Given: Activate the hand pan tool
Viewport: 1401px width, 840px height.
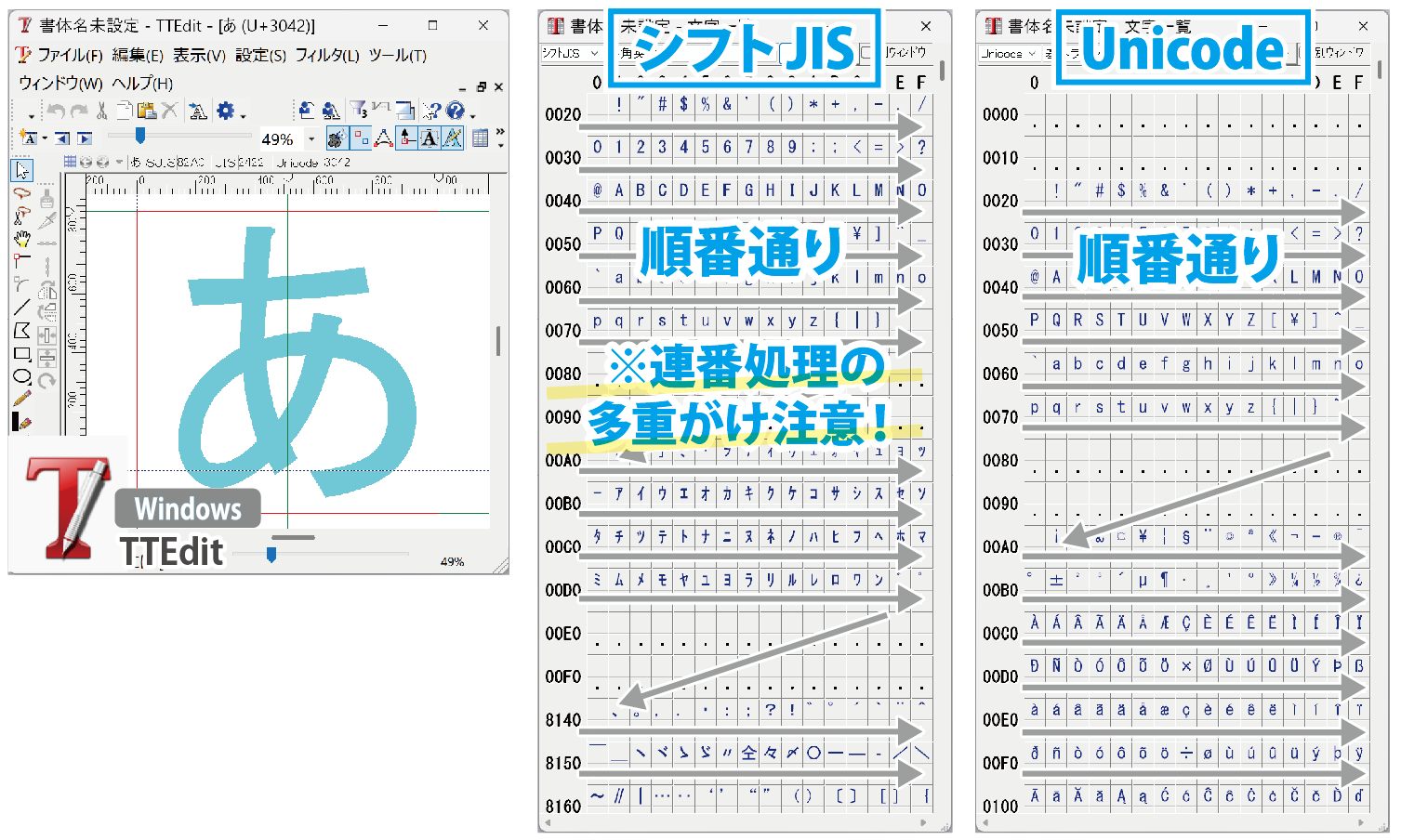Looking at the screenshot, I should click(22, 239).
